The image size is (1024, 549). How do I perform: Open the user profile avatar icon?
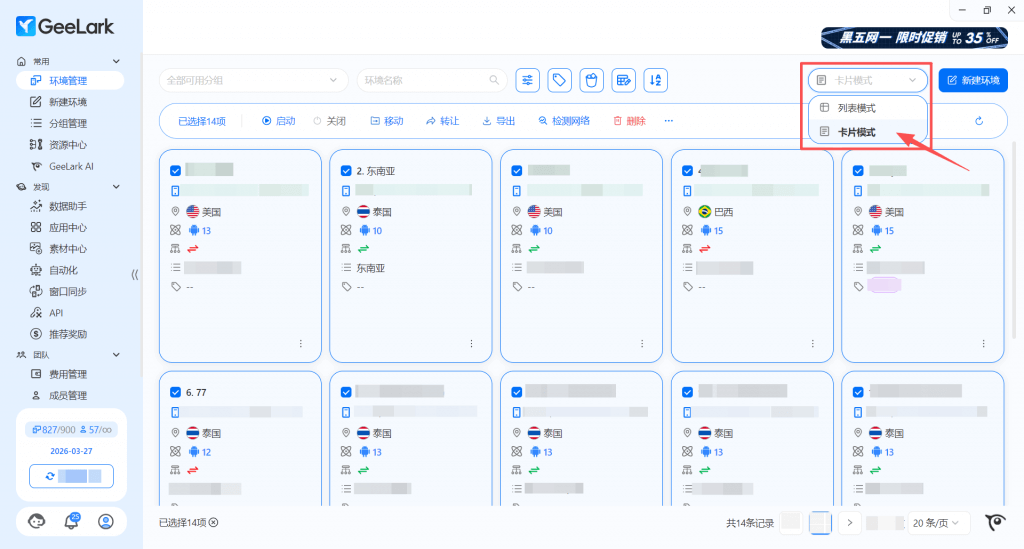106,521
